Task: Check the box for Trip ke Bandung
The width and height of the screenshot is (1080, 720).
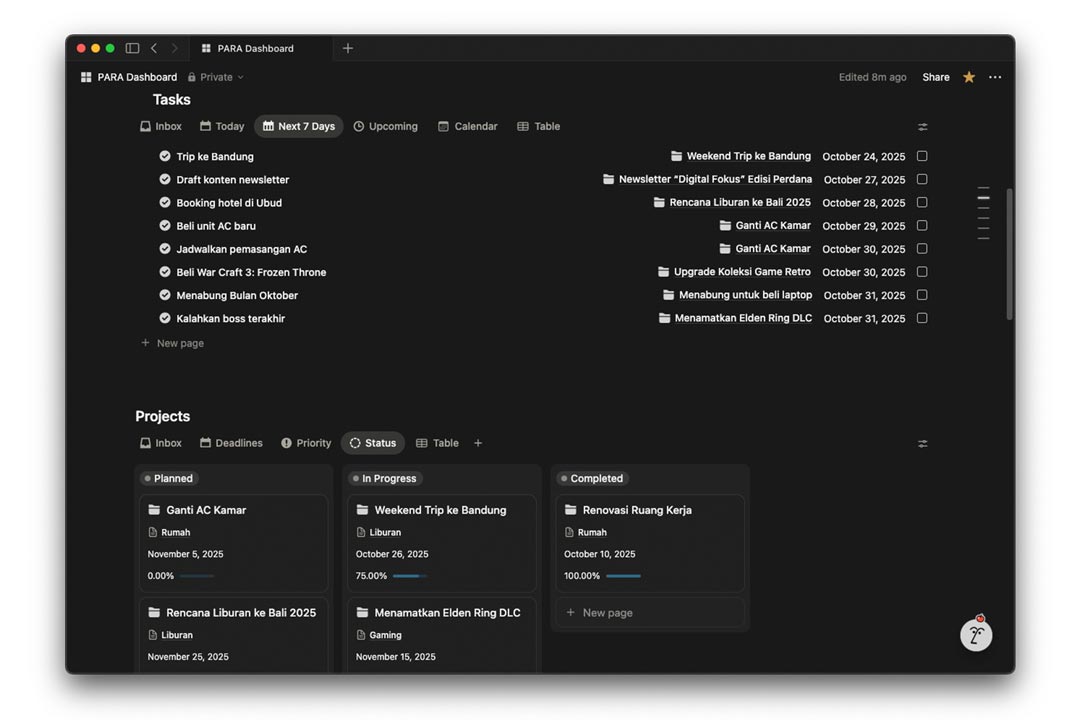Action: [x=922, y=156]
